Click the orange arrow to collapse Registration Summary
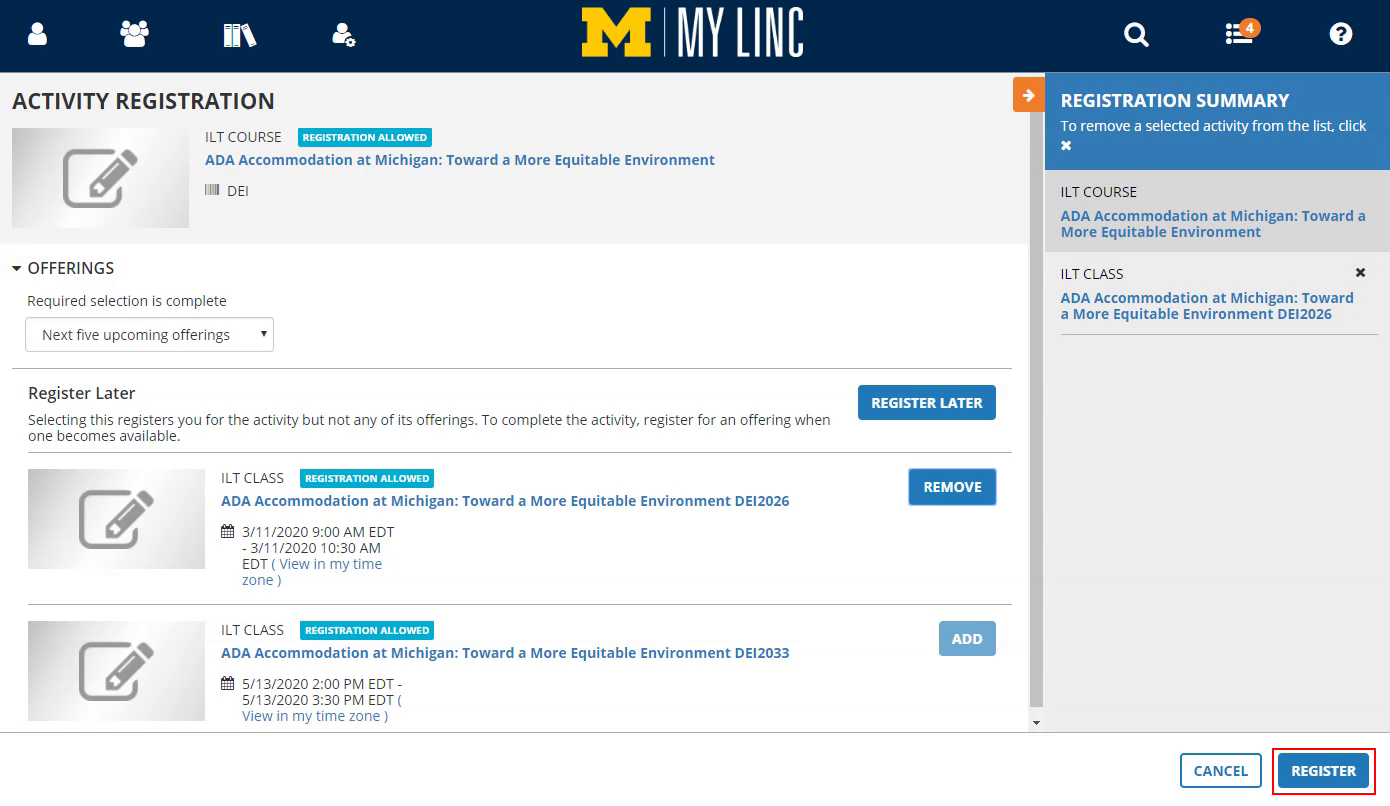The image size is (1390, 806). [x=1028, y=94]
